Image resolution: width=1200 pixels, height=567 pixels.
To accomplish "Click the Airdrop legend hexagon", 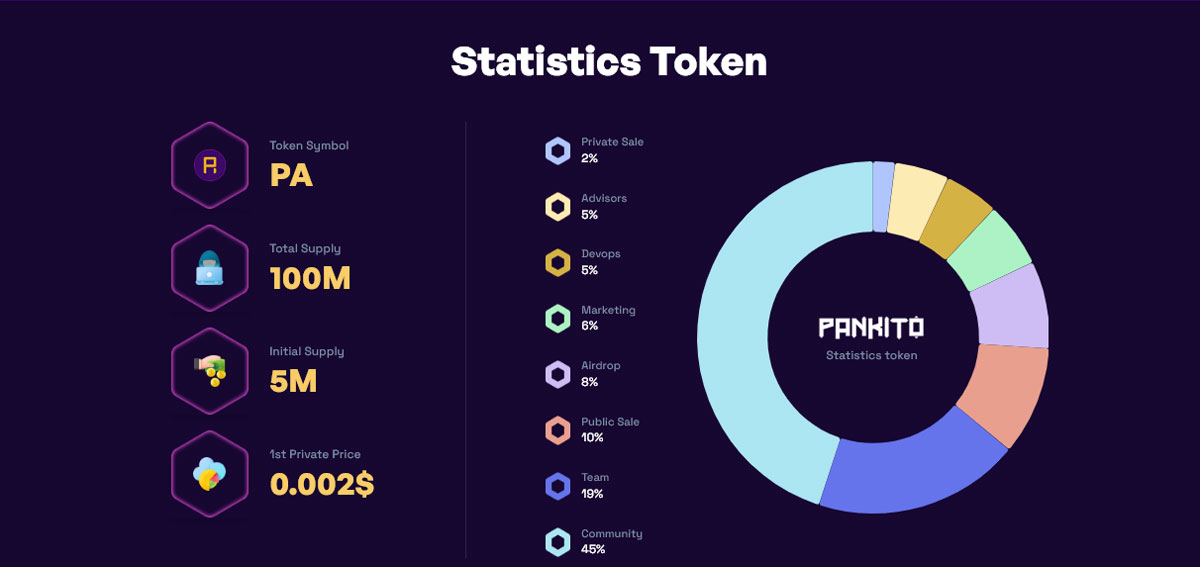I will click(557, 375).
